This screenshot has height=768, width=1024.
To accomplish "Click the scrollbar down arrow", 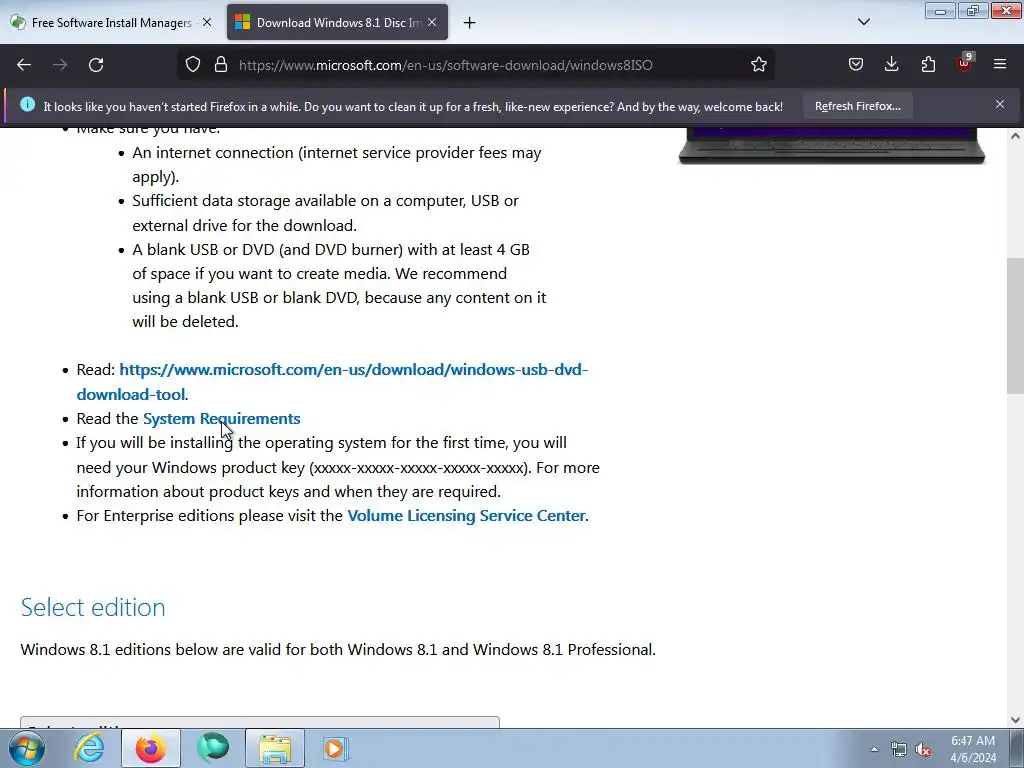I will pos(1015,720).
